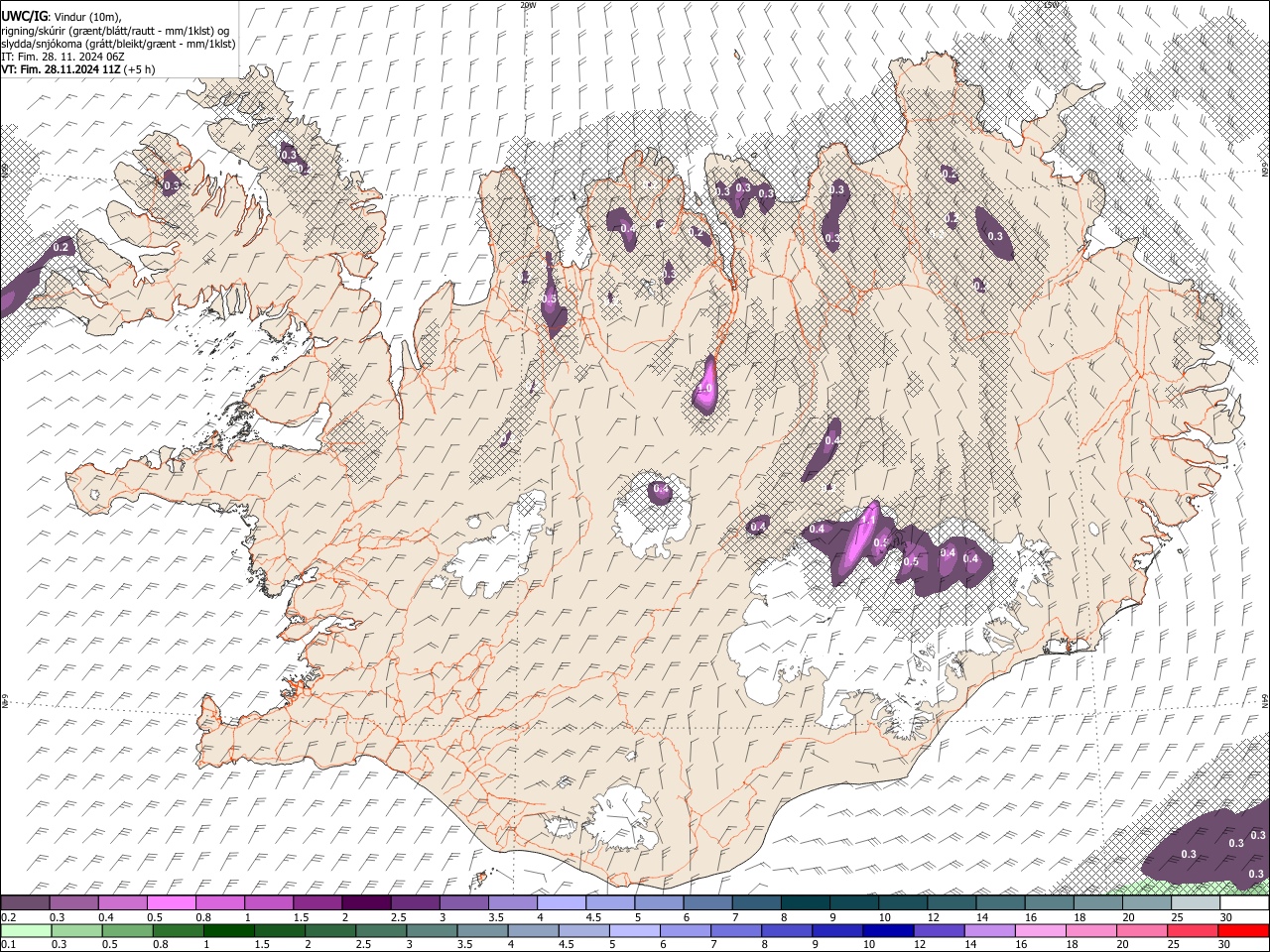
Task: Click the '1.1' value on the pink precipitation blob
Action: coord(867,519)
